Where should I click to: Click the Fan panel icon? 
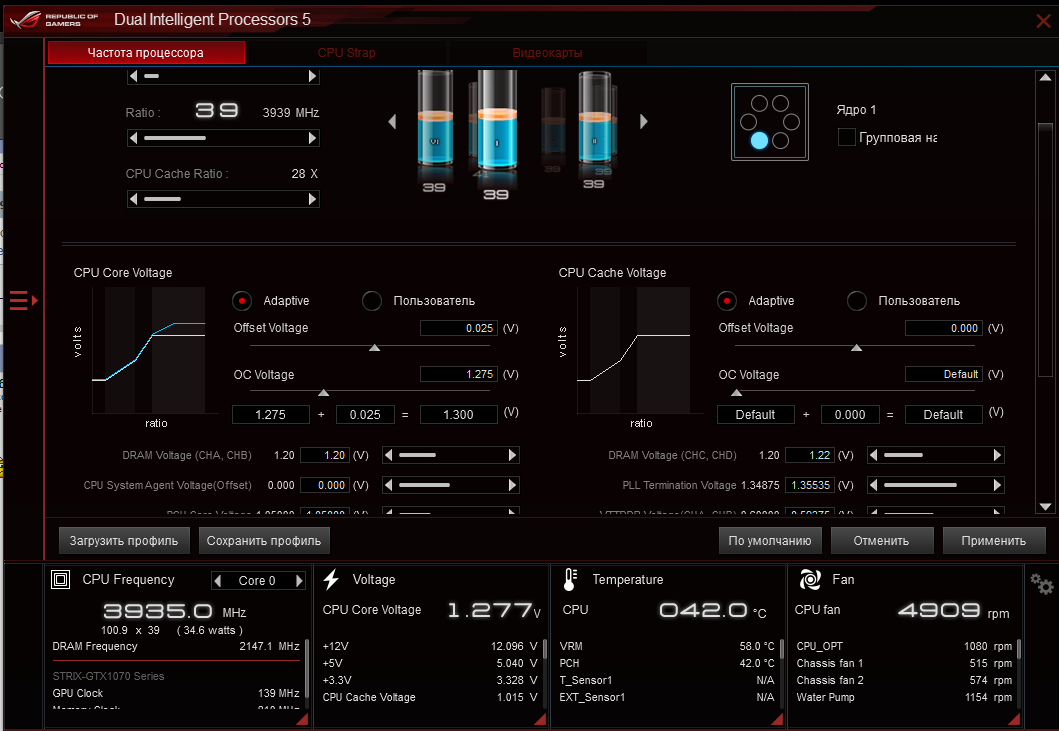(810, 580)
